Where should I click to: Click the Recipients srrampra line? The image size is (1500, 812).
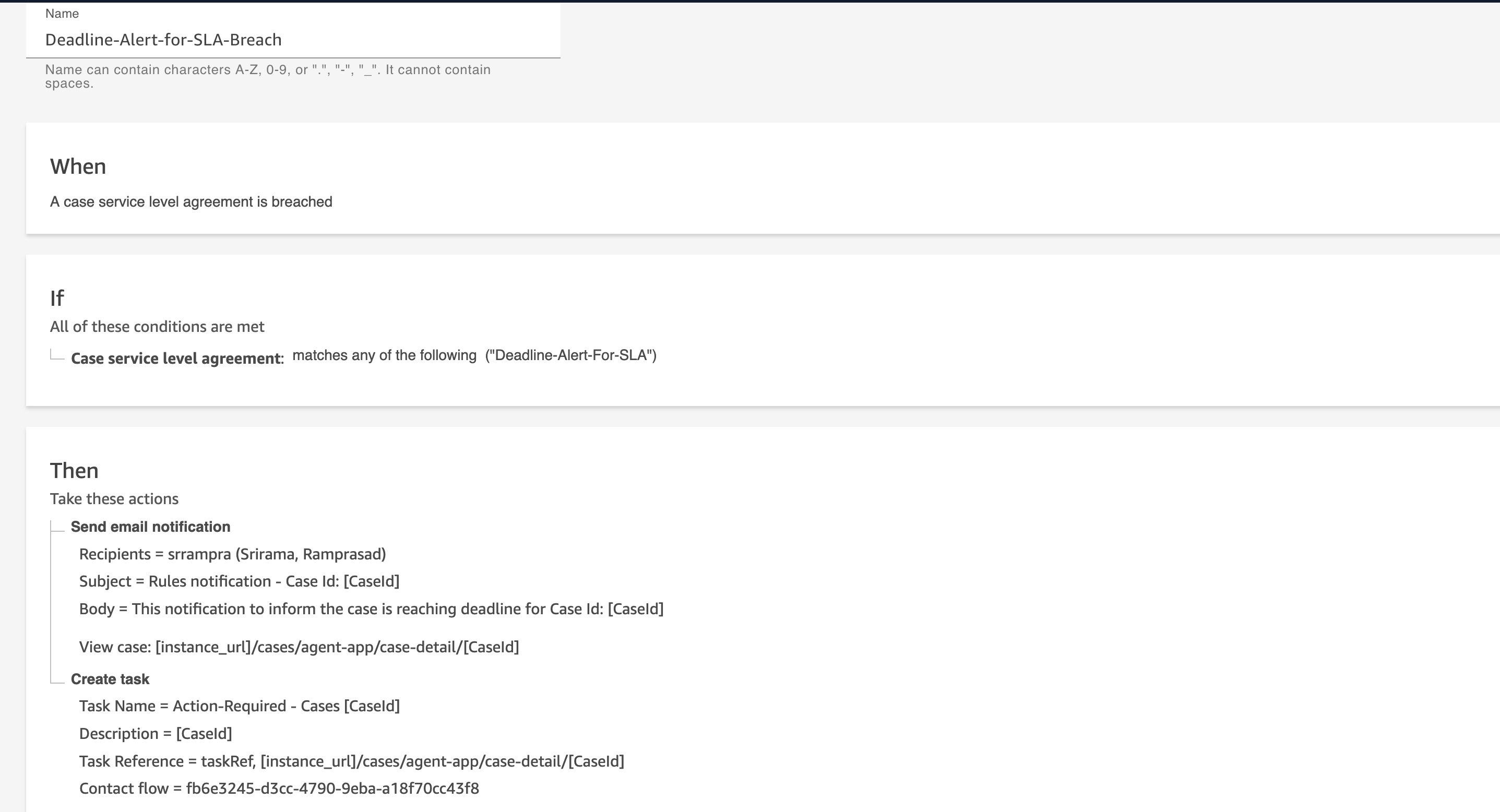click(232, 554)
